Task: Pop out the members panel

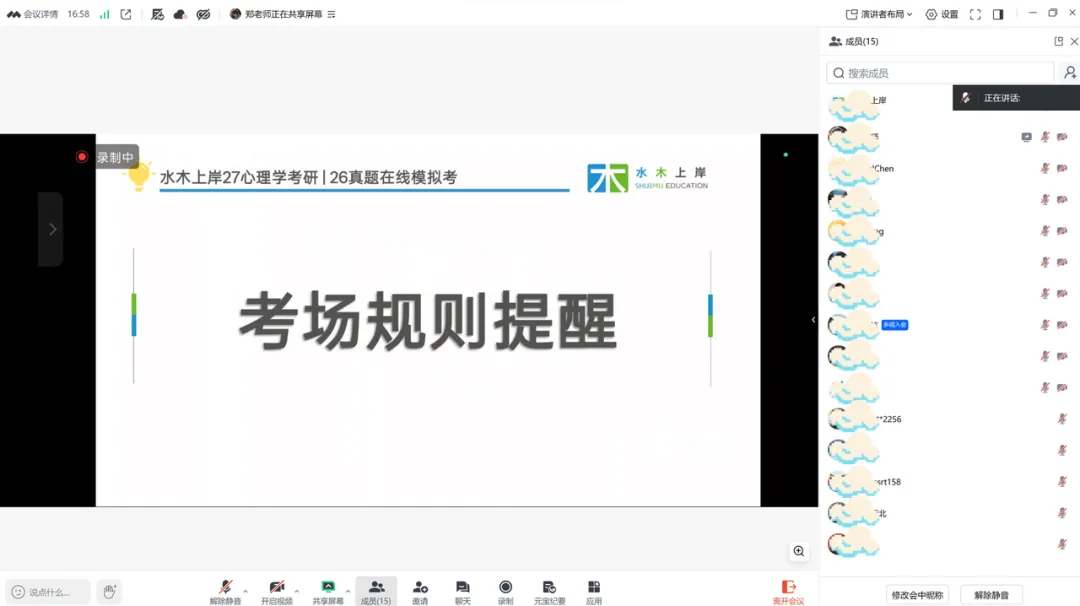Action: pyautogui.click(x=1059, y=41)
